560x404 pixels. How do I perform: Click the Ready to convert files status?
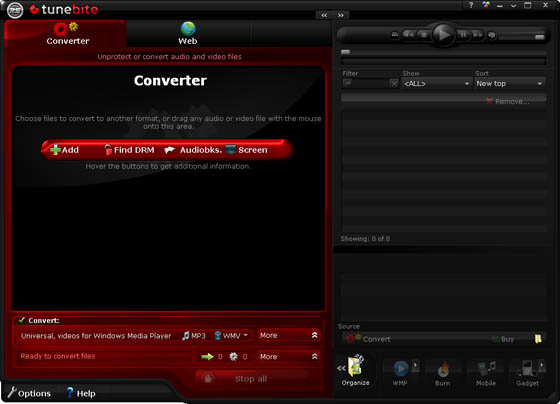58,356
